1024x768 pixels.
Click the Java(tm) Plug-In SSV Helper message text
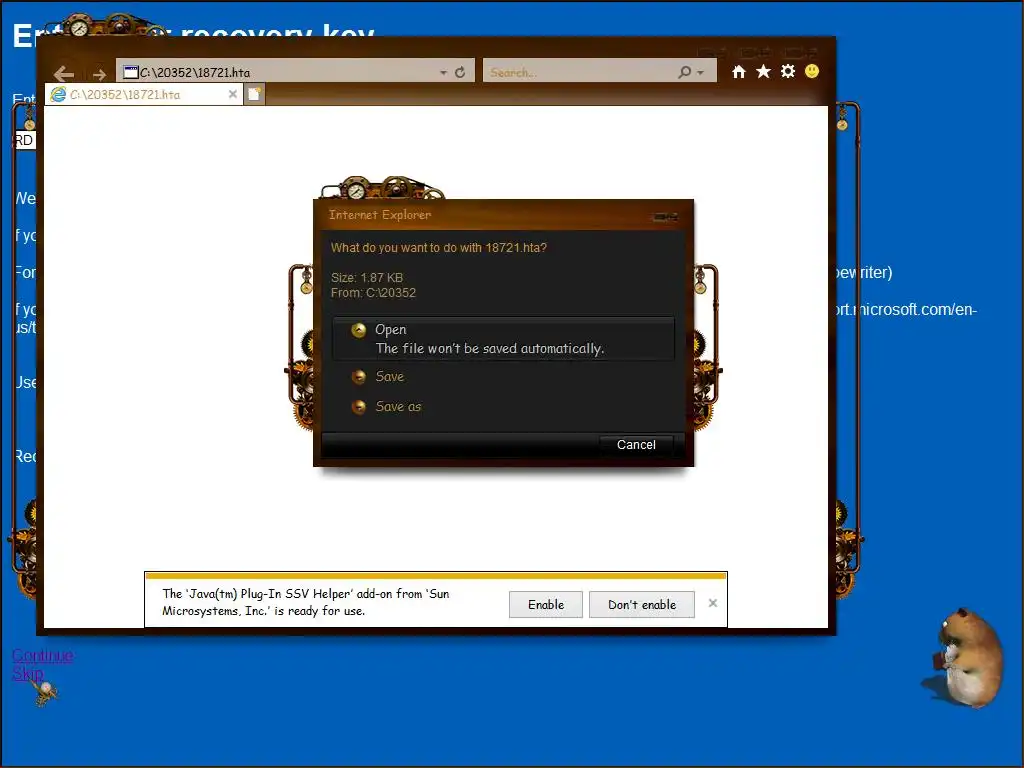306,602
